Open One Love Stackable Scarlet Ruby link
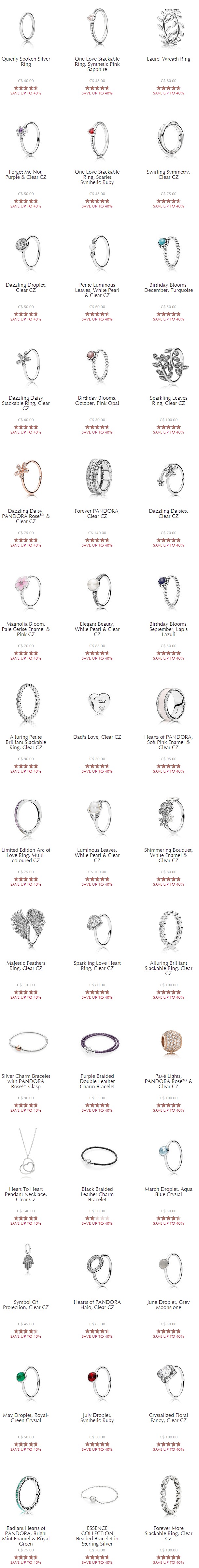This screenshot has width=199, height=1568. (97, 177)
